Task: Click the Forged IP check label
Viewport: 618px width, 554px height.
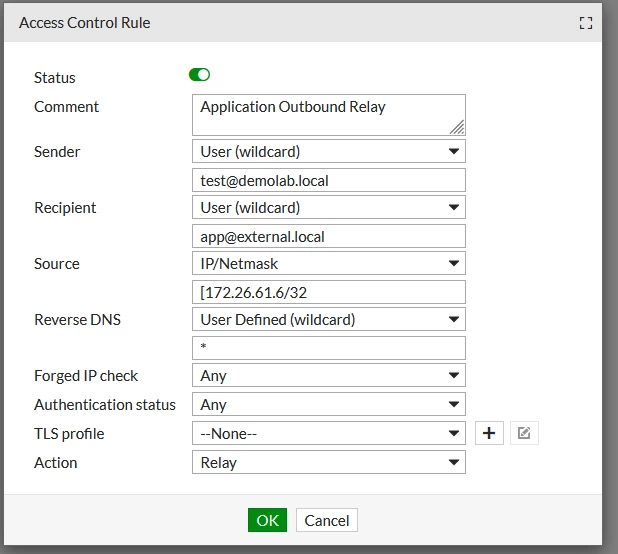Action: 86,376
